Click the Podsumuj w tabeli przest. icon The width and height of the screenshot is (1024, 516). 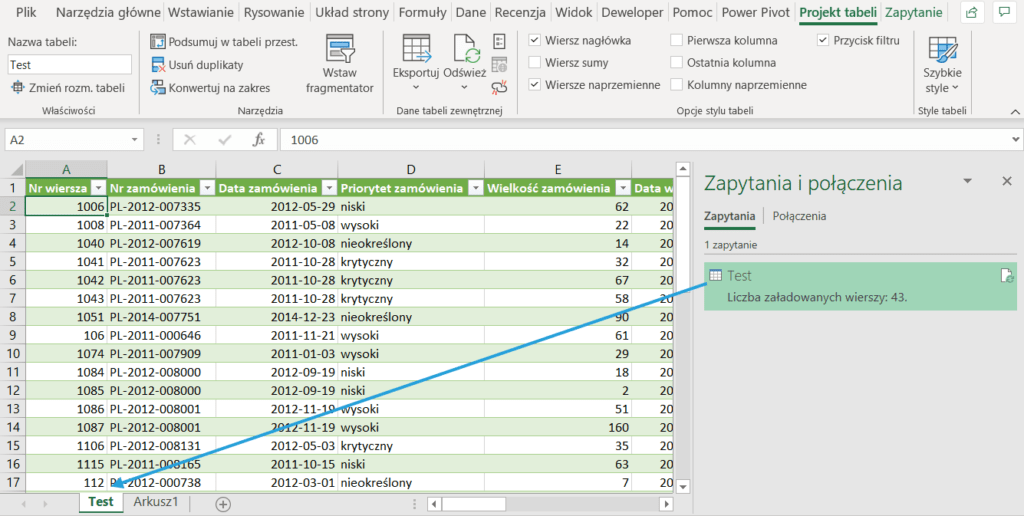[158, 42]
